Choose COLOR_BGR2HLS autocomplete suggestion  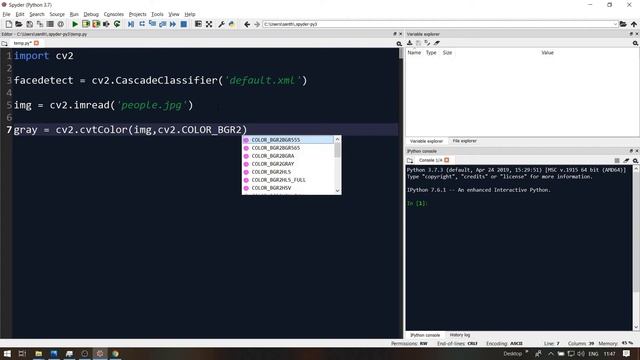pyautogui.click(x=288, y=172)
